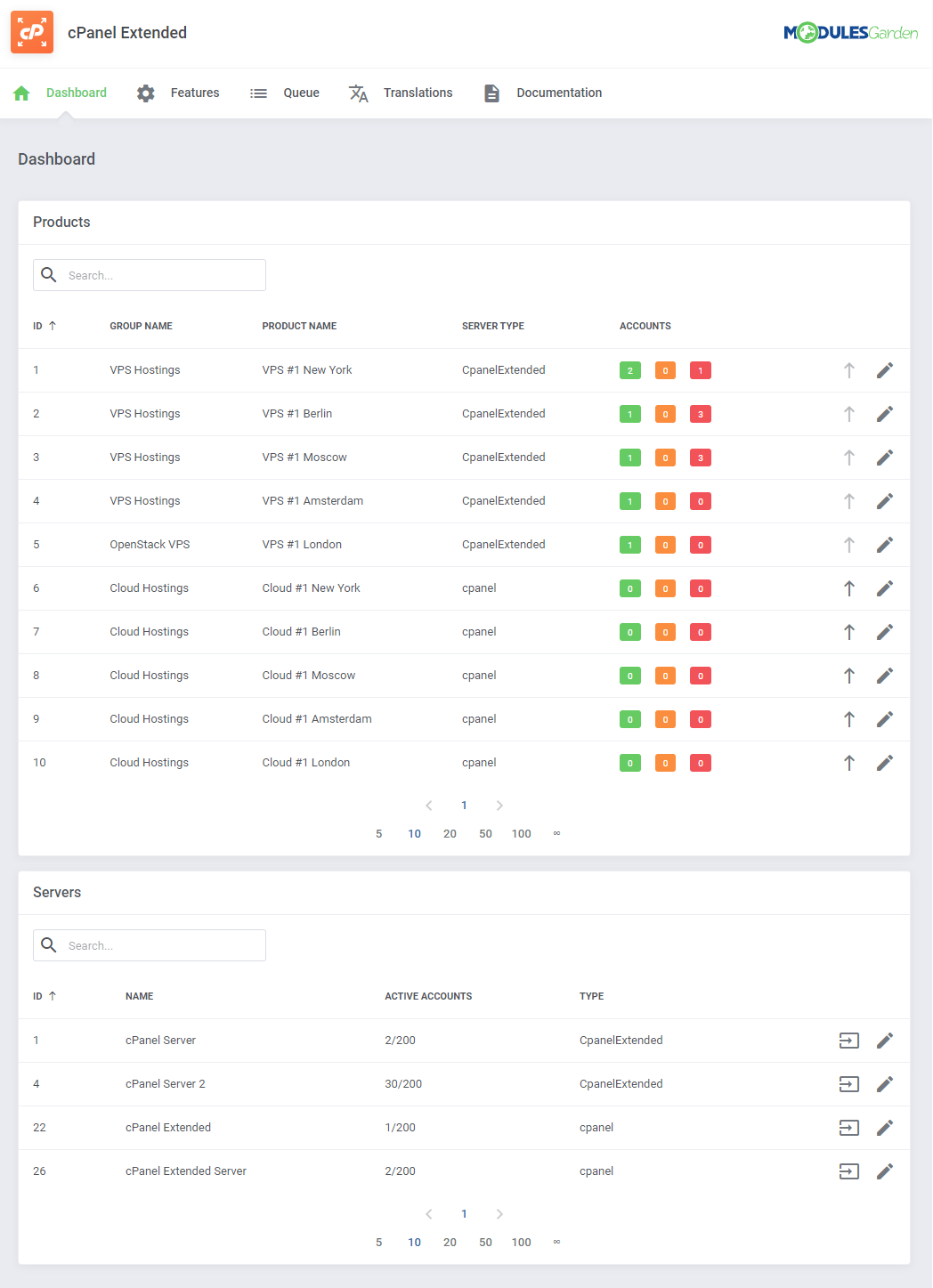Edit the VPS #1 London product
The image size is (933, 1288).
click(885, 545)
